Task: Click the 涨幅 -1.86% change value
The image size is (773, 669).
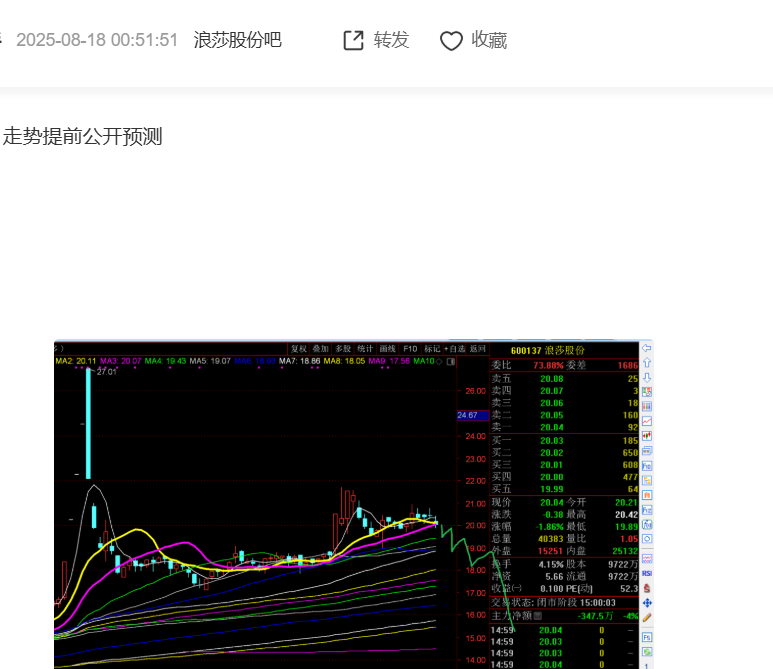Action: point(549,527)
